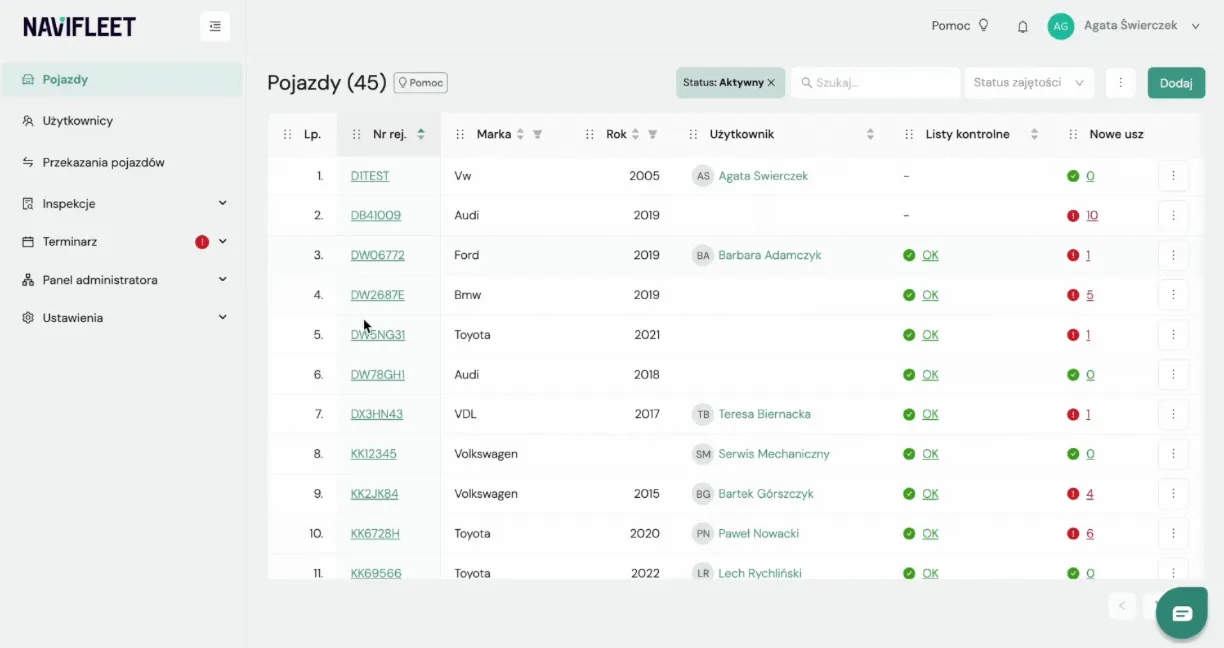The image size is (1224, 648).
Task: Click the year 2005 cell
Action: [x=644, y=176]
